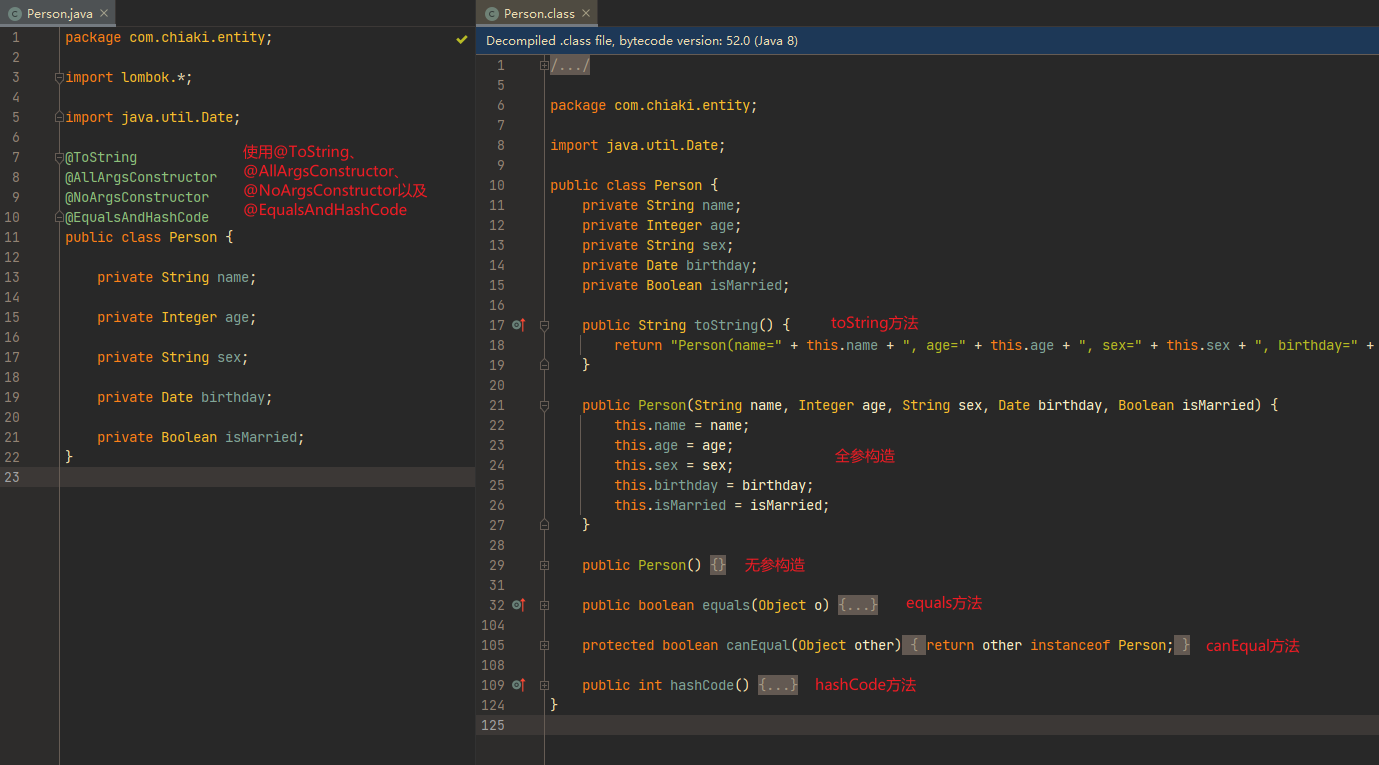Viewport: 1379px width, 765px height.
Task: Click override gutter icon beside equals method
Action: tap(518, 605)
